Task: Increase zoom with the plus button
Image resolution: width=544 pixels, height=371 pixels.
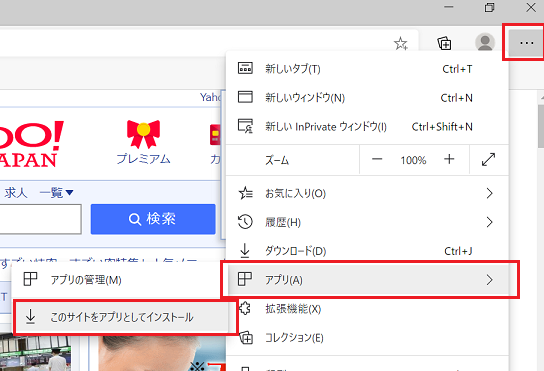Action: point(449,159)
